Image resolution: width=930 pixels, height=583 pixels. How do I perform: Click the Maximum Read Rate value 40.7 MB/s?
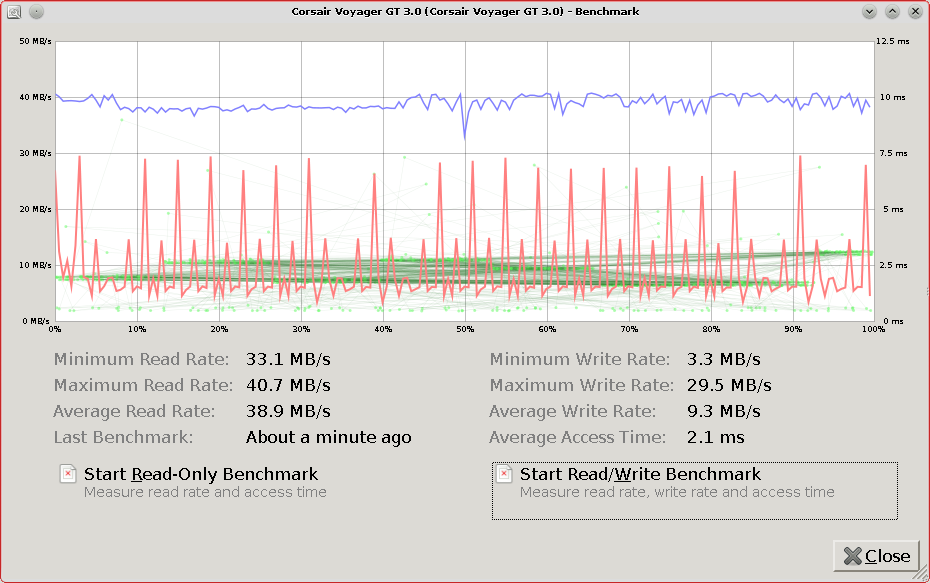[288, 386]
